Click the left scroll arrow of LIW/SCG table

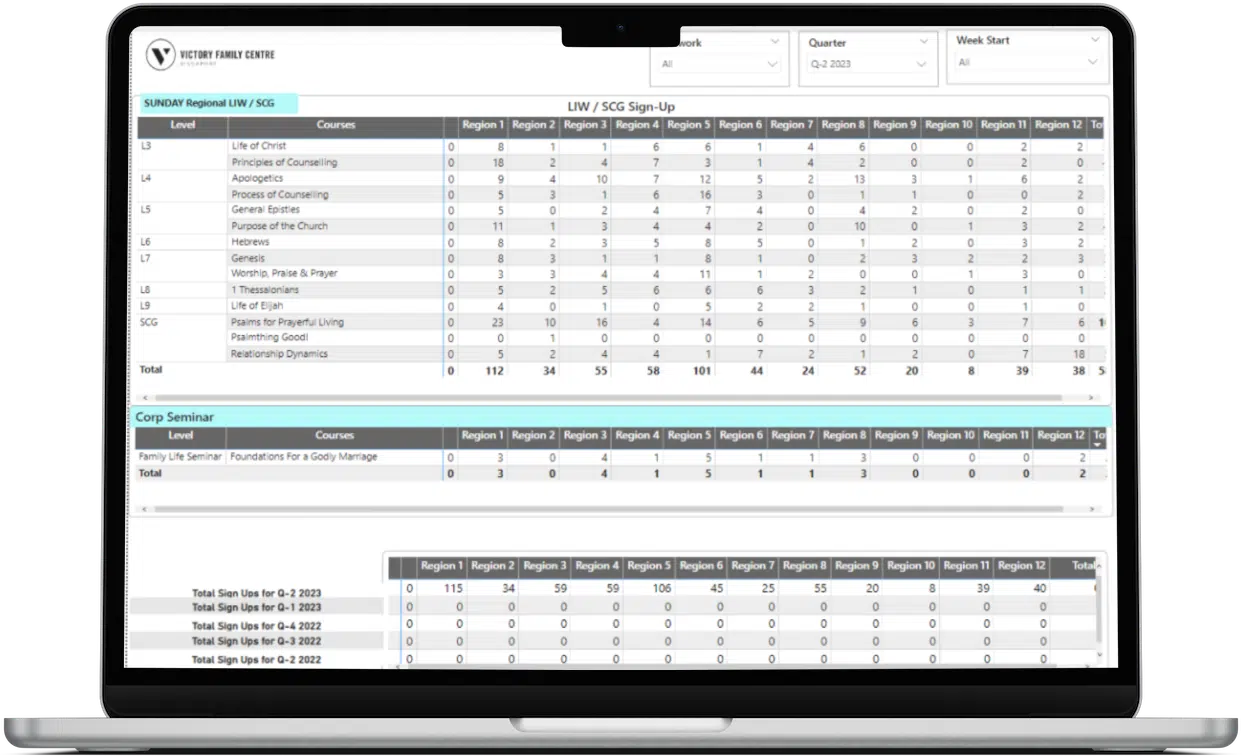coord(142,397)
